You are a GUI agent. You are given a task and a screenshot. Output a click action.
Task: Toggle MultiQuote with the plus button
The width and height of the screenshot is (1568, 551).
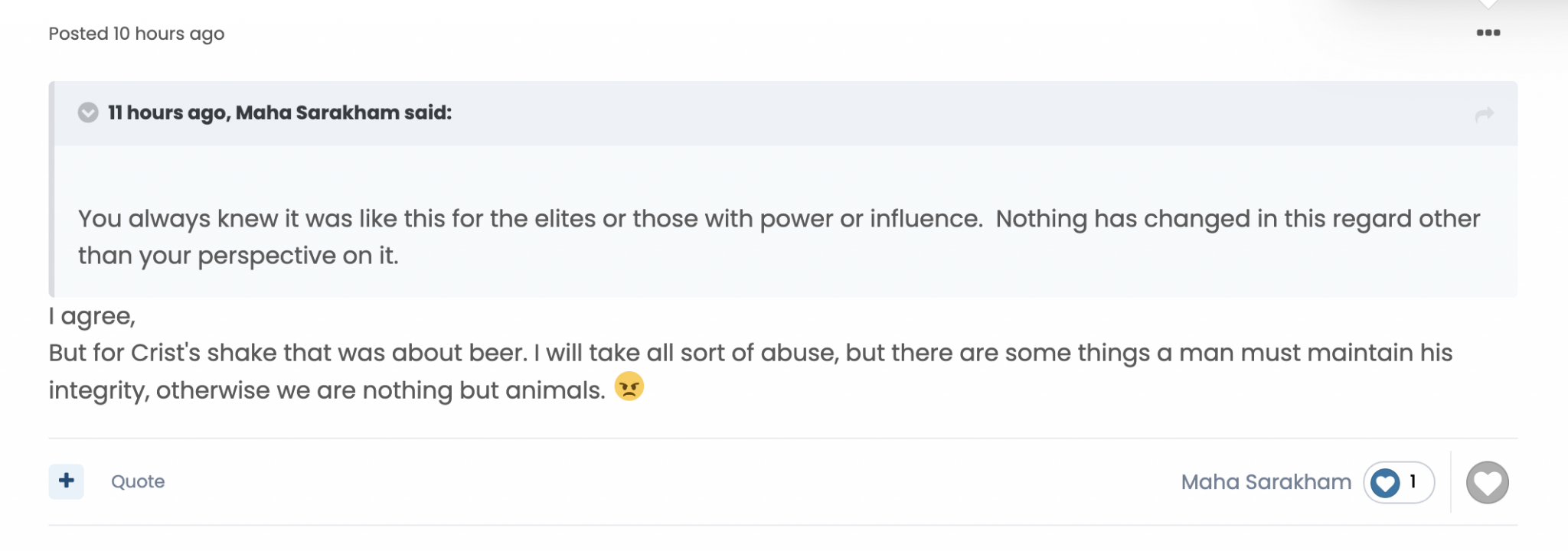click(x=67, y=481)
